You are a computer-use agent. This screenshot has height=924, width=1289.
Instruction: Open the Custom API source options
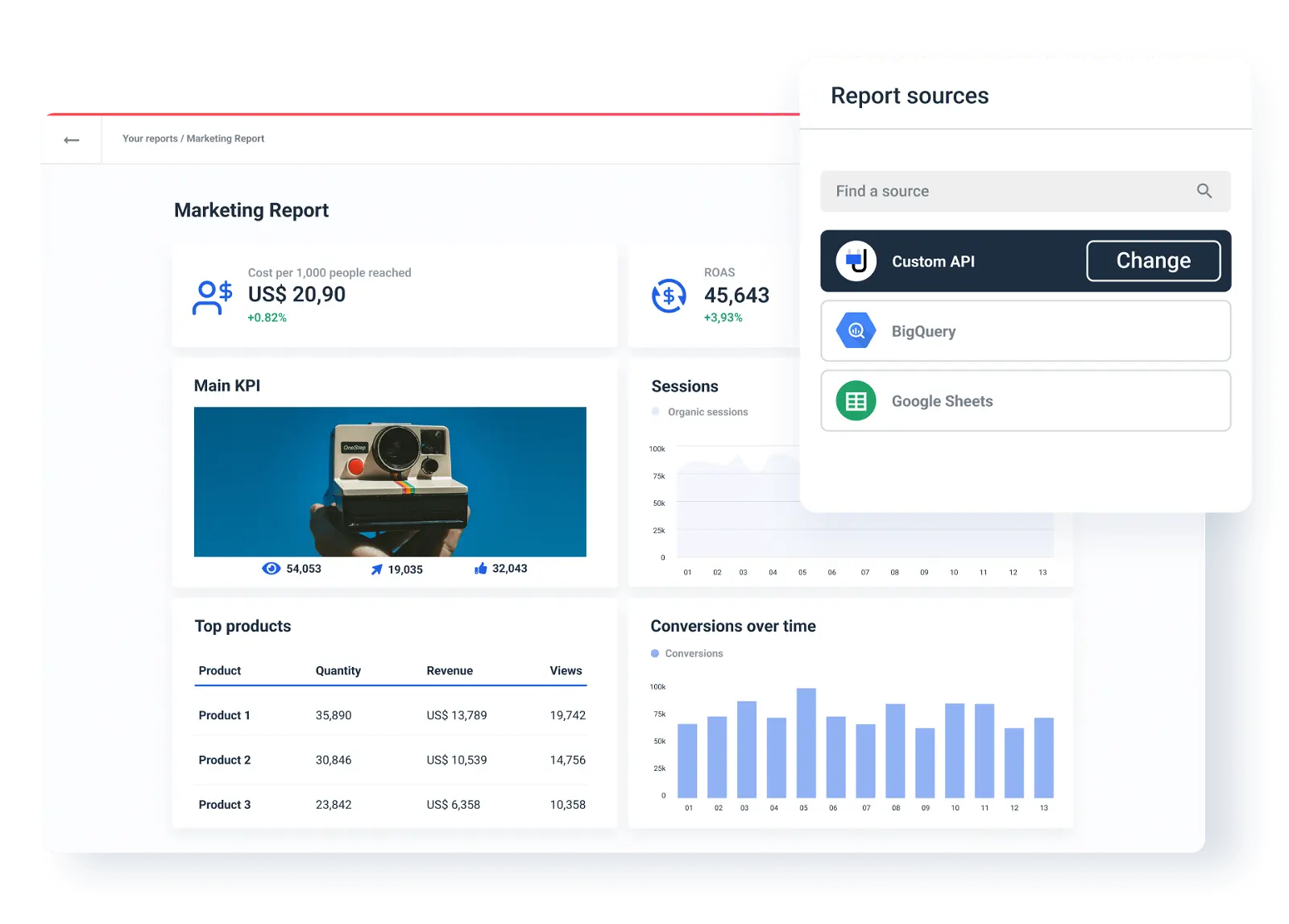click(x=1154, y=260)
